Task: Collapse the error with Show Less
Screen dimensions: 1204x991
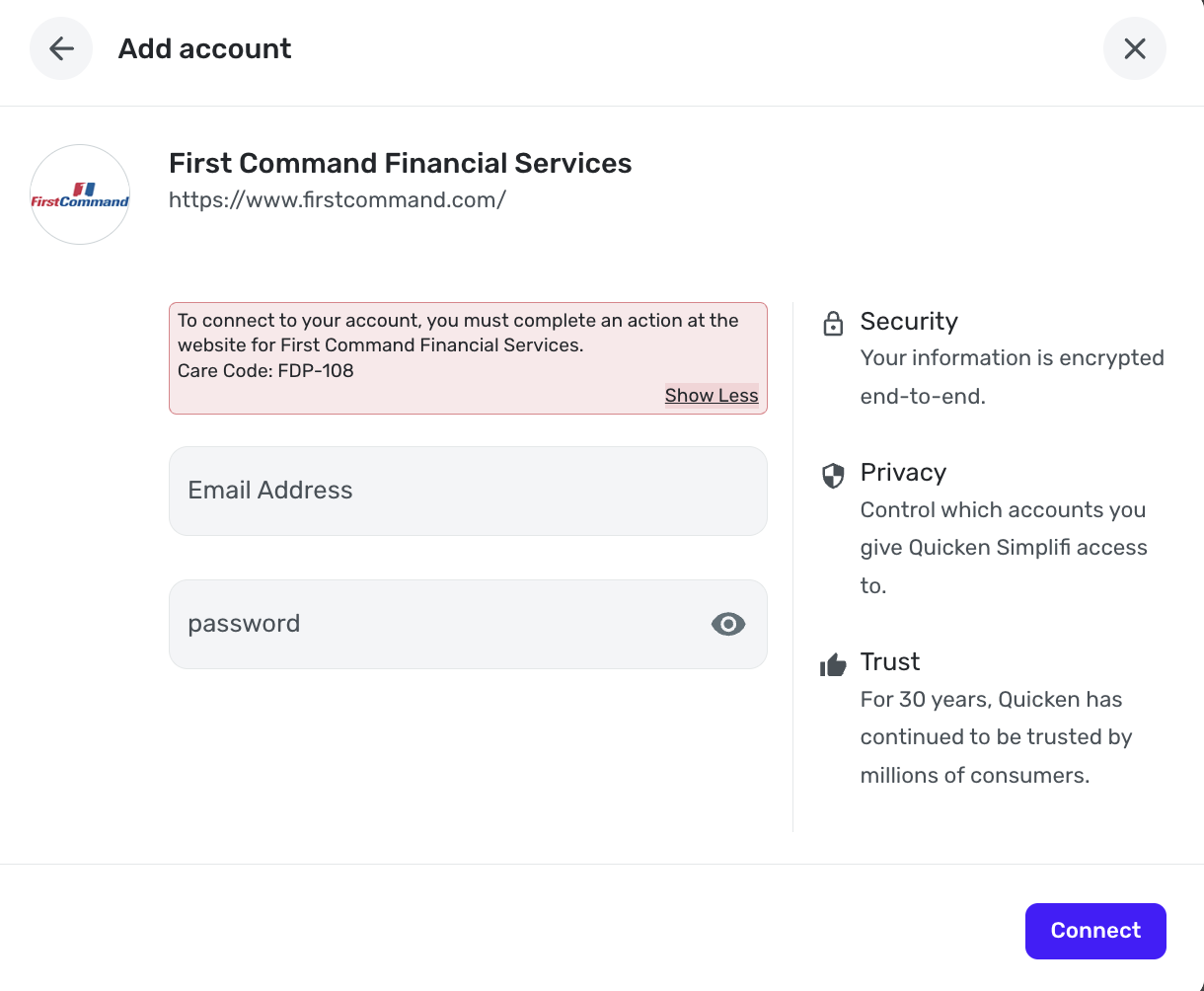Action: pyautogui.click(x=712, y=396)
